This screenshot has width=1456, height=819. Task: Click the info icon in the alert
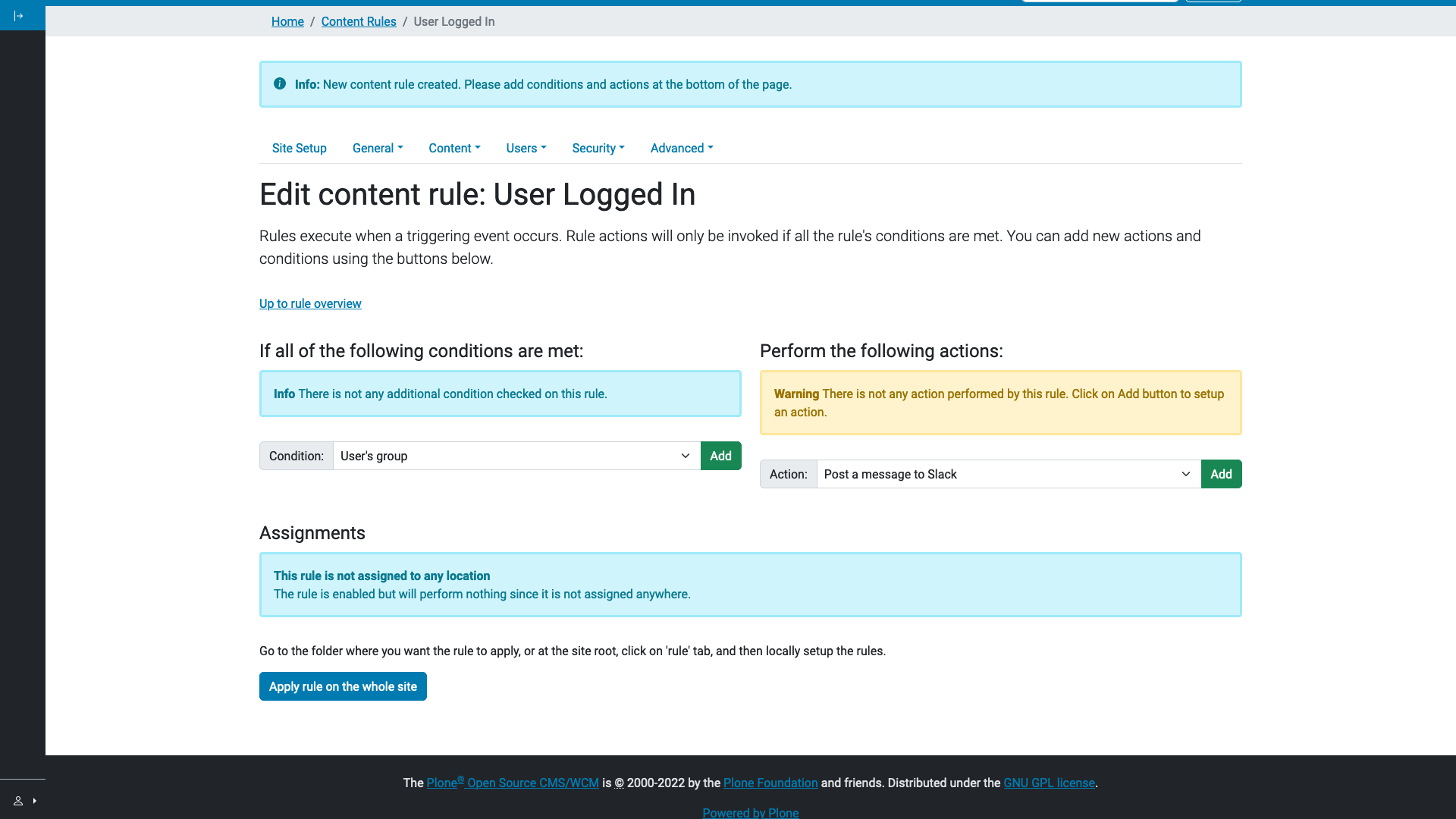[x=280, y=83]
